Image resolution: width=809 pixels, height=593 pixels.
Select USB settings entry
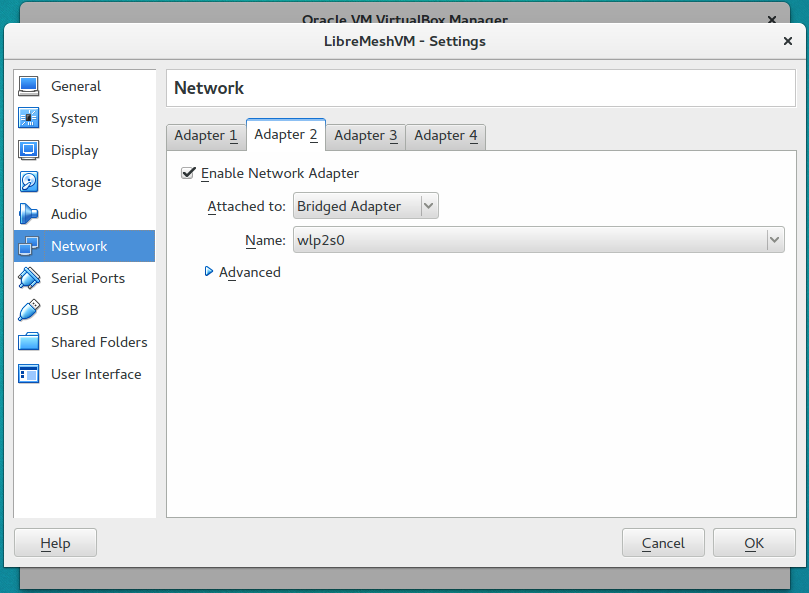click(x=85, y=310)
